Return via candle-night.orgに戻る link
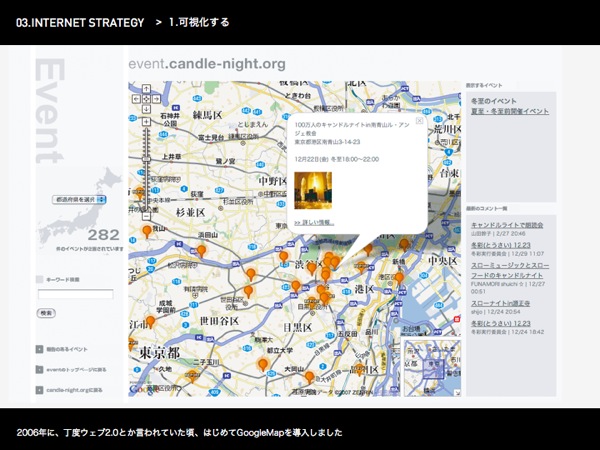 [x=75, y=390]
